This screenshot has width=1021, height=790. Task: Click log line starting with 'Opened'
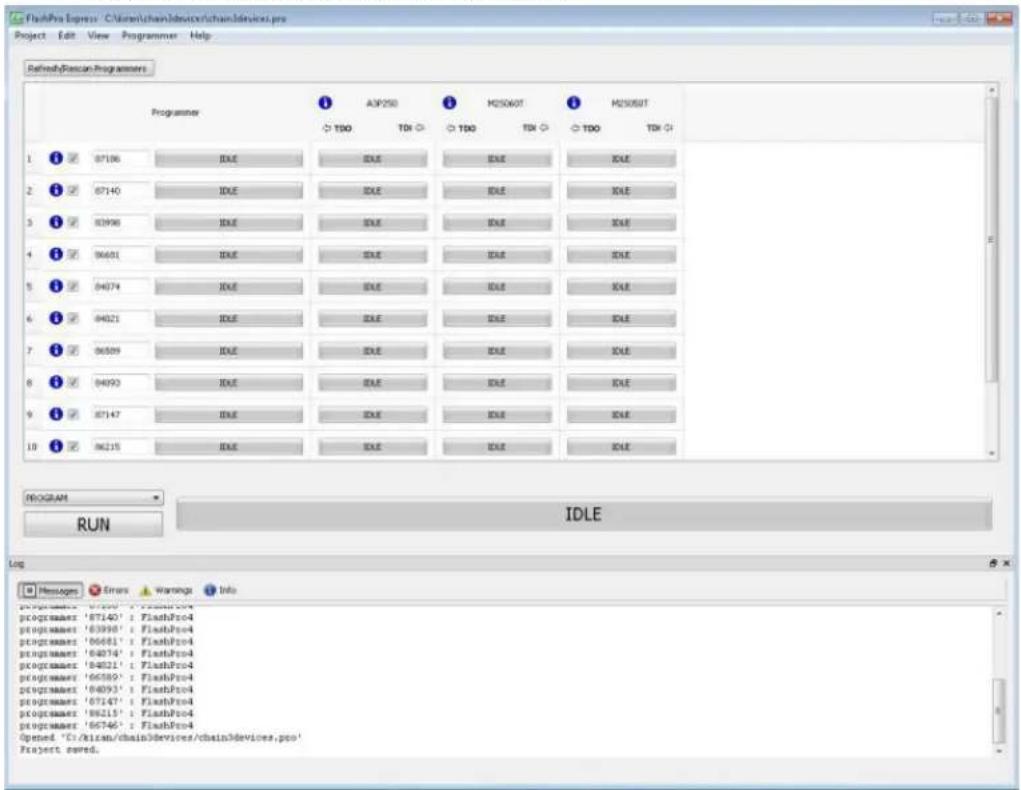pos(160,737)
